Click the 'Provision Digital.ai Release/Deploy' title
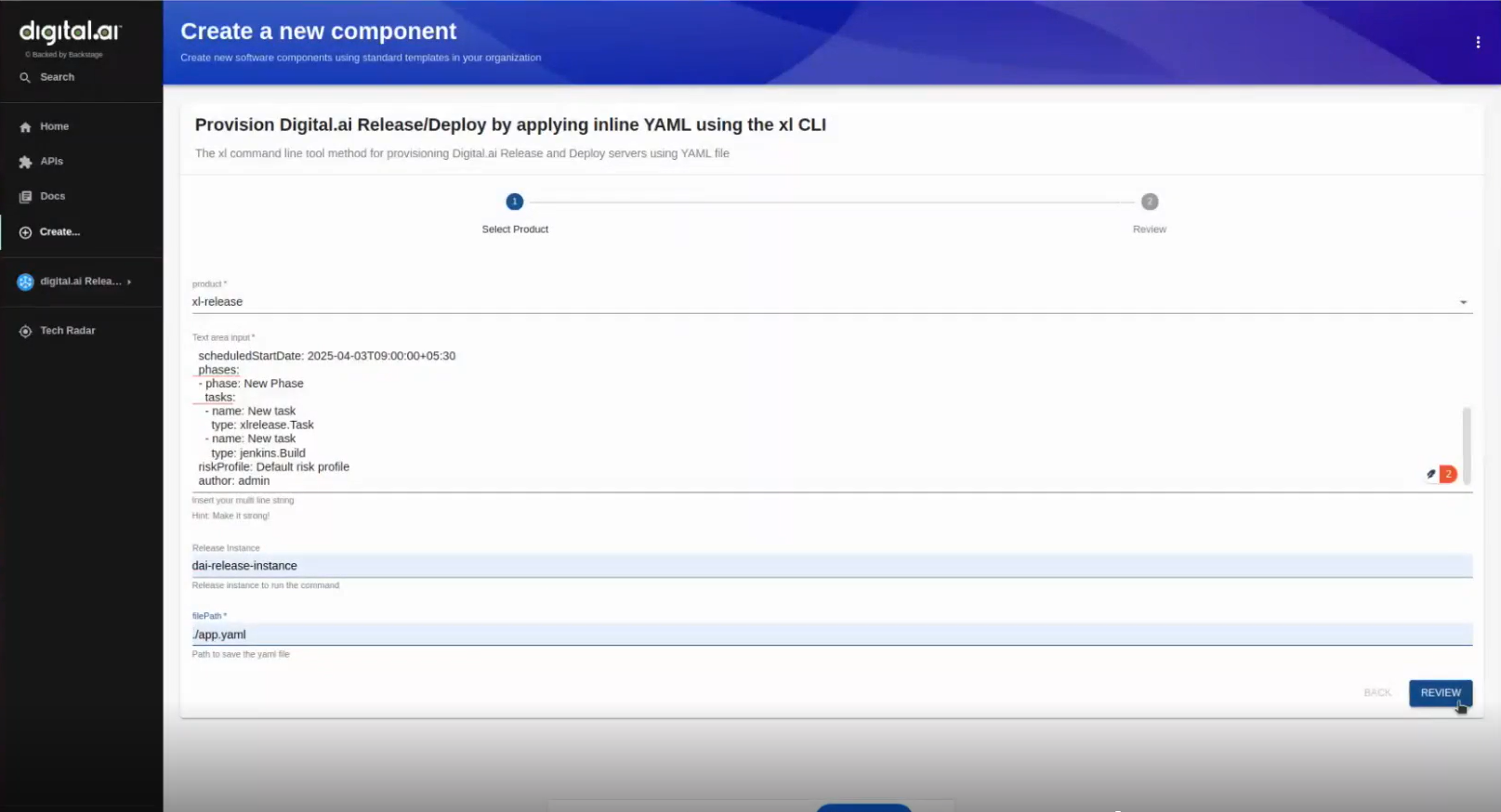This screenshot has height=812, width=1501. pyautogui.click(x=510, y=124)
